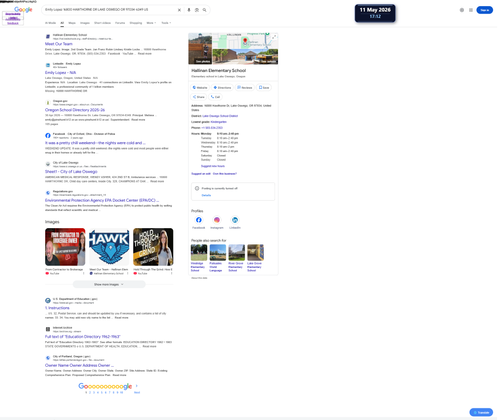The image size is (500, 420).
Task: Click the U.S. Department of Education favicon
Action: (48, 301)
